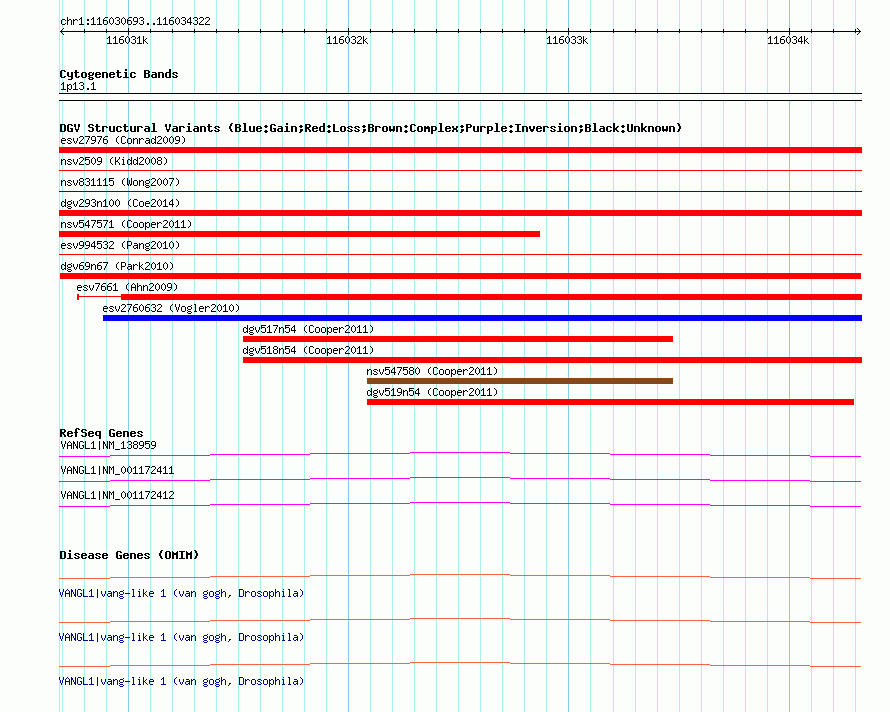Click the chr1:116030693..116034322 coordinate label
Screen dimensions: 890x712
(135, 22)
